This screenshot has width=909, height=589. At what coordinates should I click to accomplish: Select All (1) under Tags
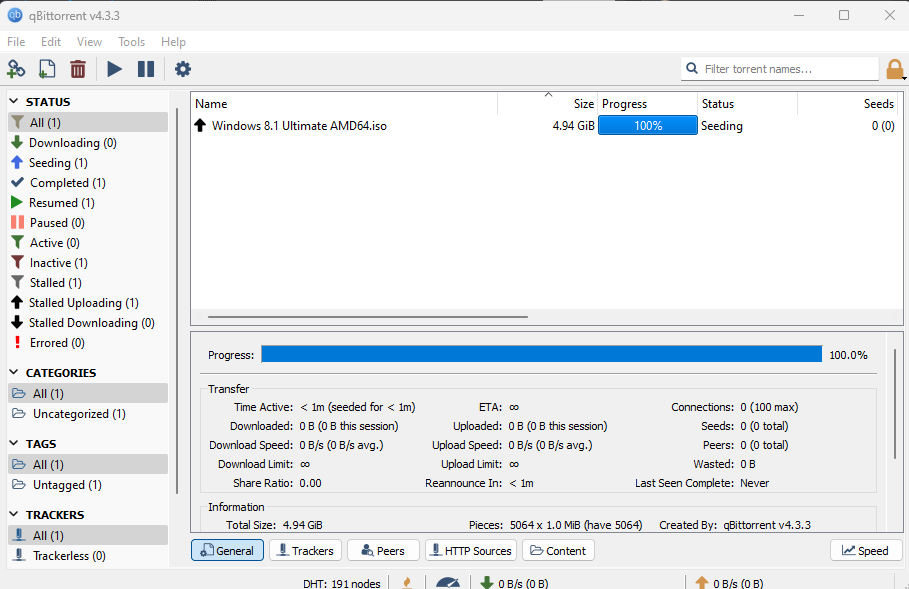(x=88, y=464)
